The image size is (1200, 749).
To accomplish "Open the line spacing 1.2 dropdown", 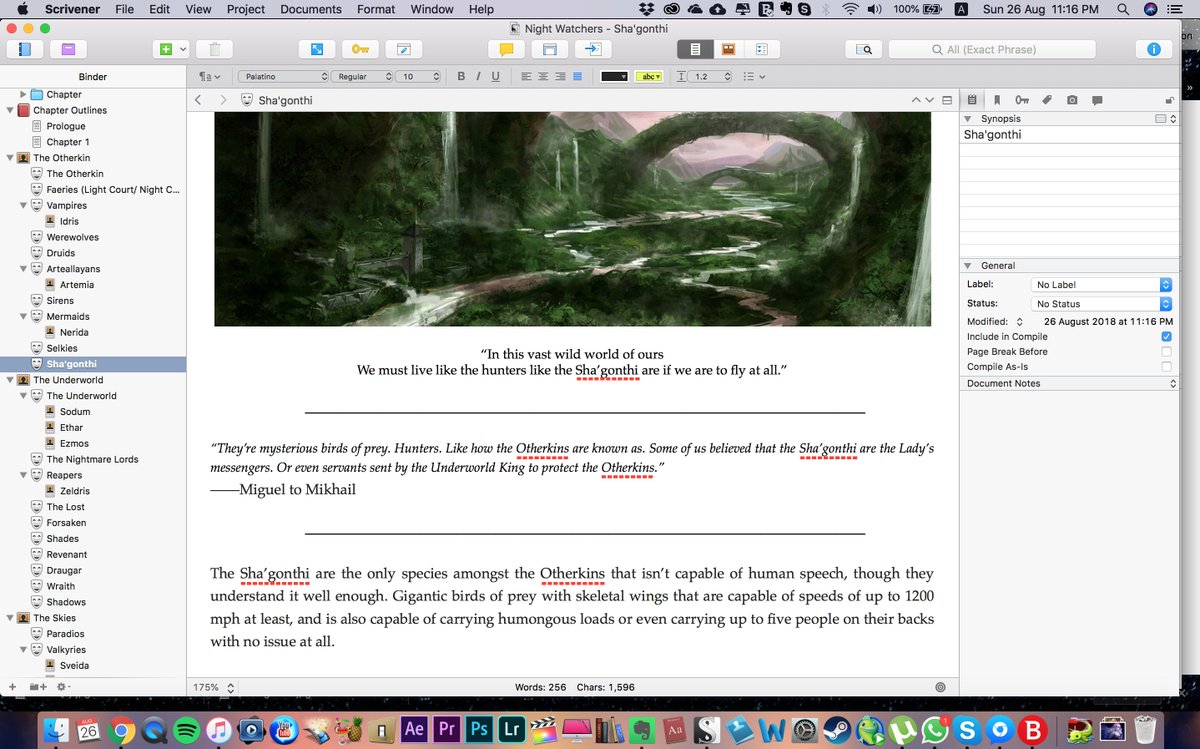I will click(705, 76).
